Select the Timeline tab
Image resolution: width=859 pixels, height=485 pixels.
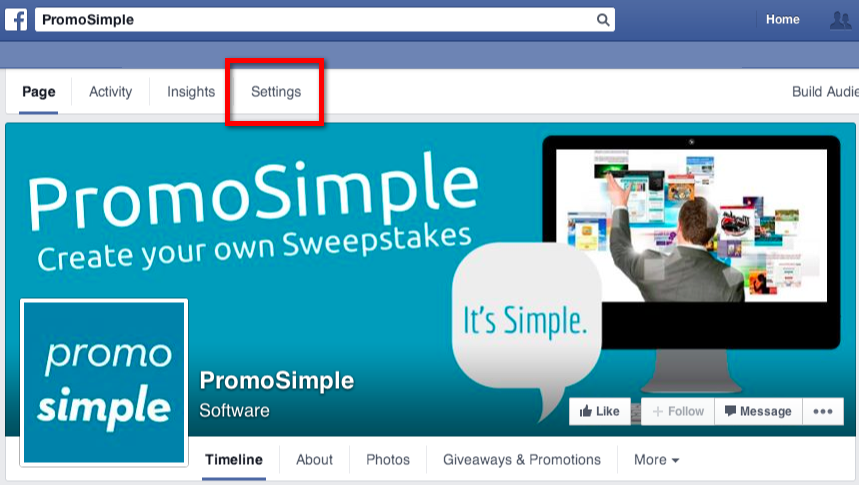point(234,459)
